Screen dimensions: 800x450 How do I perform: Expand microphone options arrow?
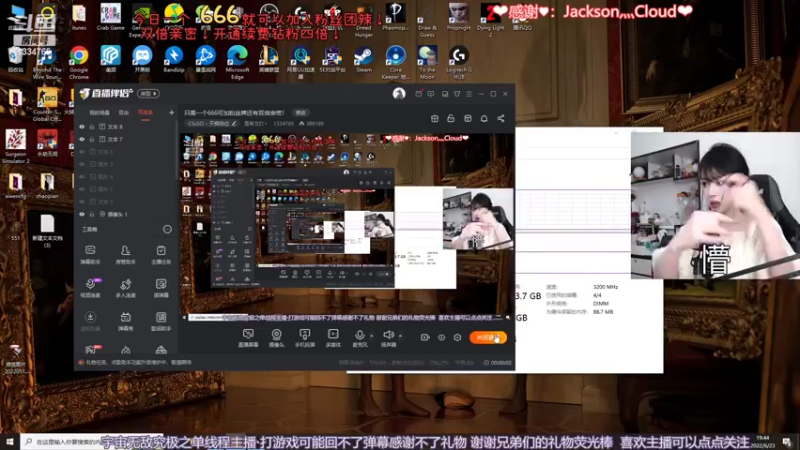click(371, 336)
